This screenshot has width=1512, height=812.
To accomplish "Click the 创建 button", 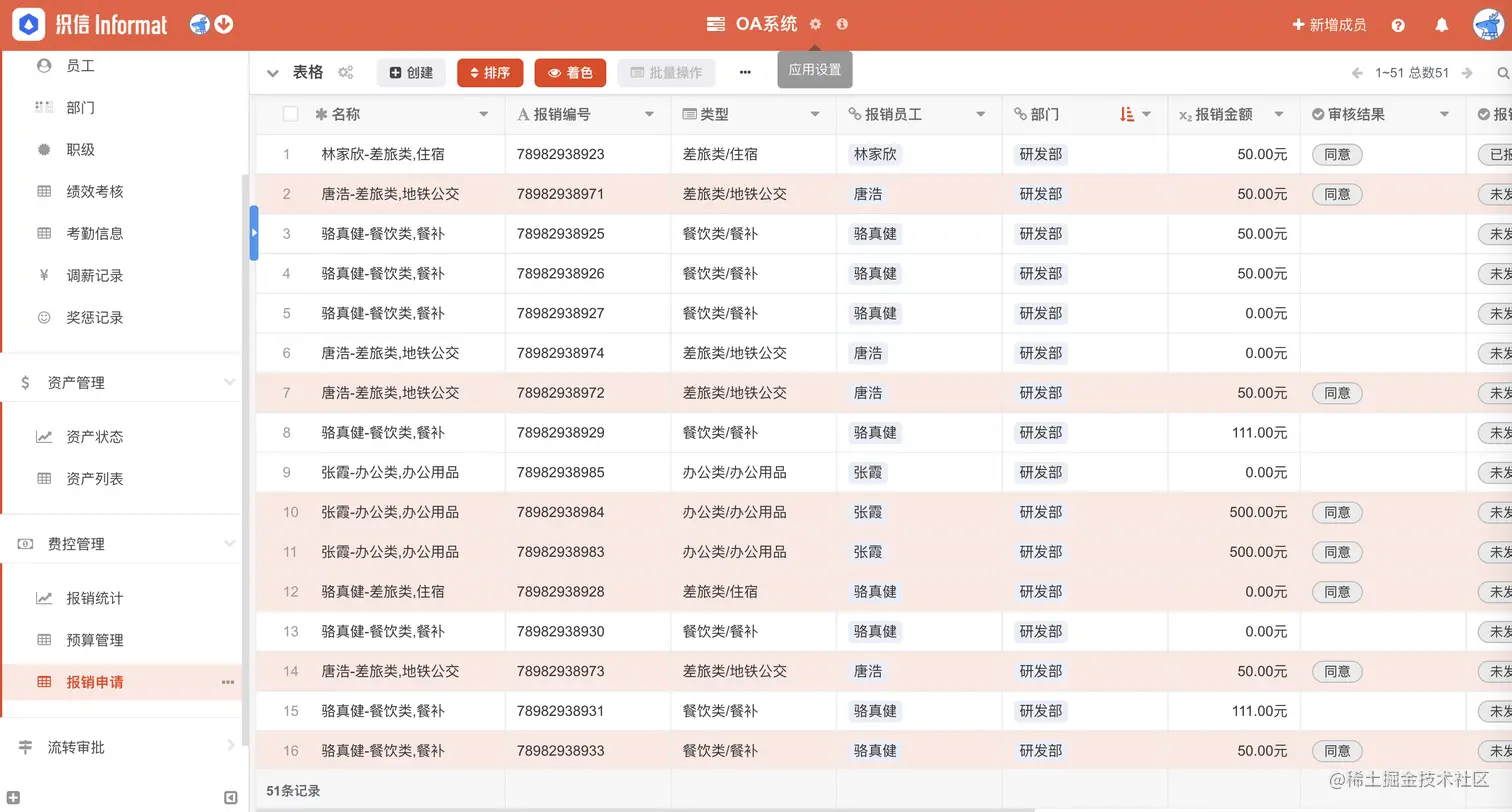I will click(x=411, y=73).
